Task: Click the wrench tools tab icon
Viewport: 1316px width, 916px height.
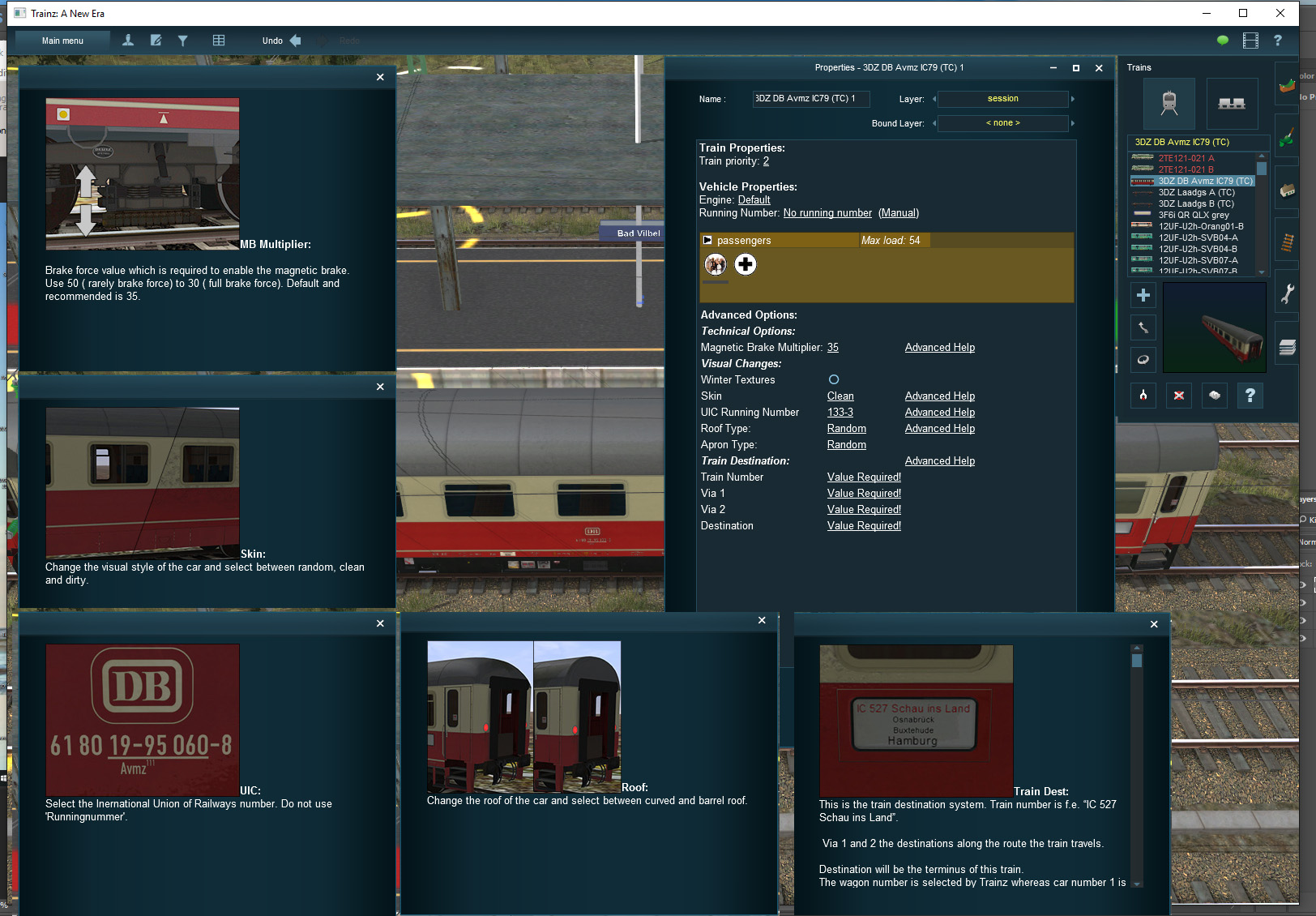Action: pyautogui.click(x=1287, y=293)
